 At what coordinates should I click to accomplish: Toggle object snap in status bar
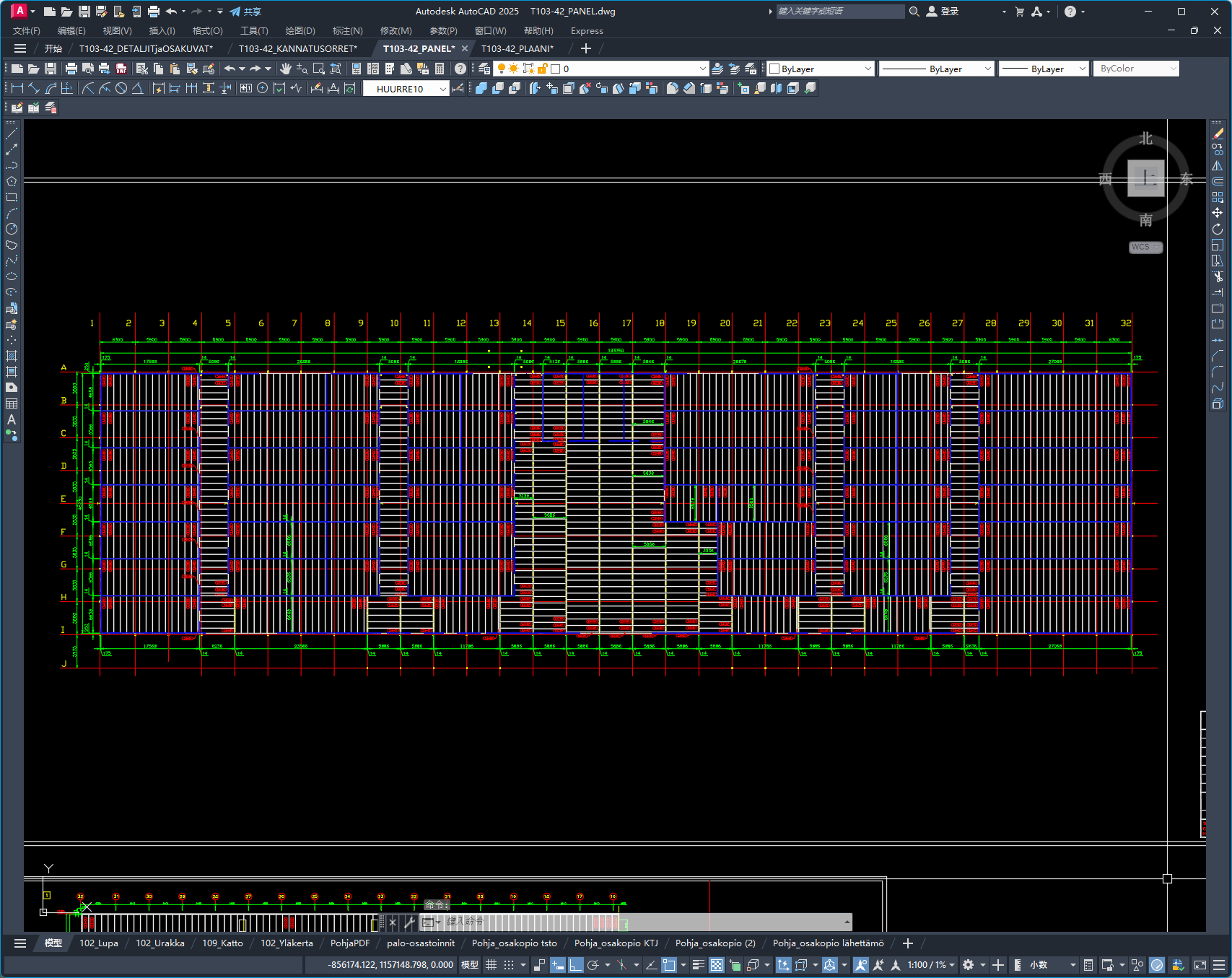coord(668,965)
